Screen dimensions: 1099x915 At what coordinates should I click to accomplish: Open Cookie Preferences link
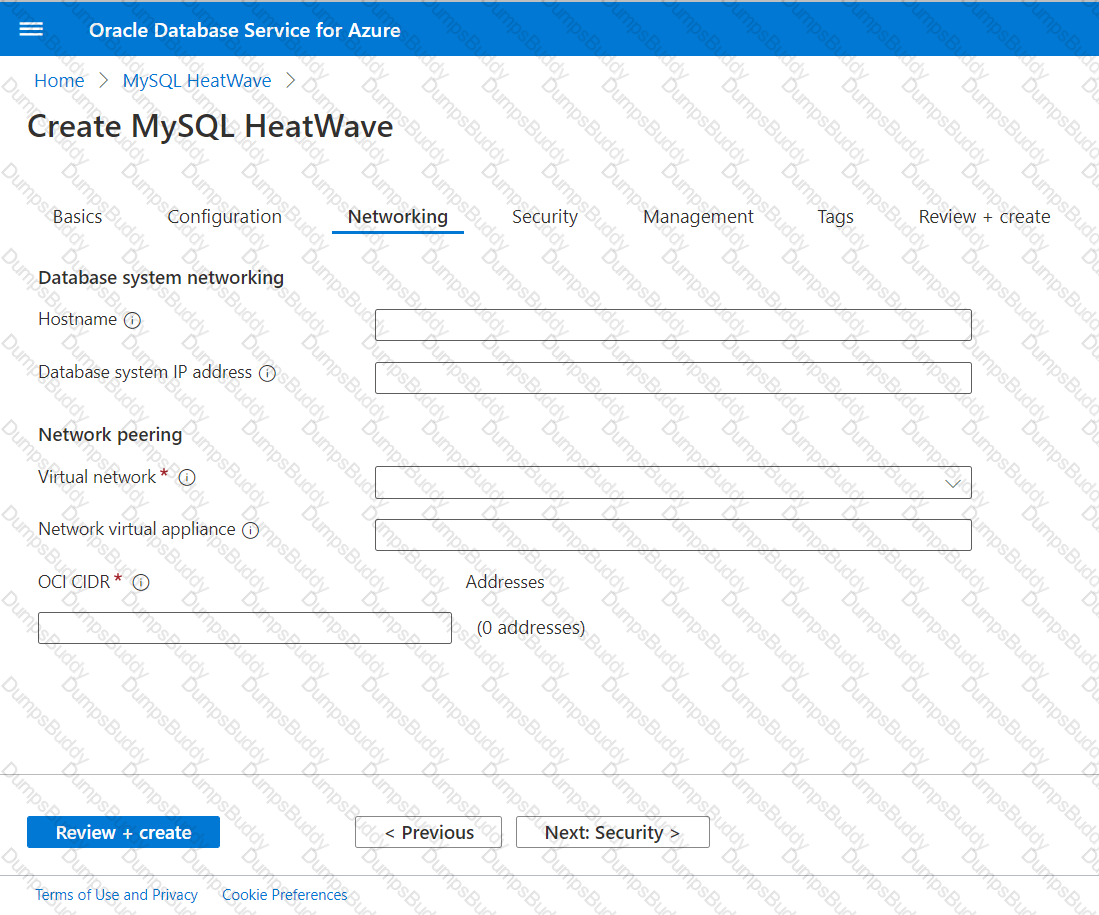pyautogui.click(x=285, y=895)
